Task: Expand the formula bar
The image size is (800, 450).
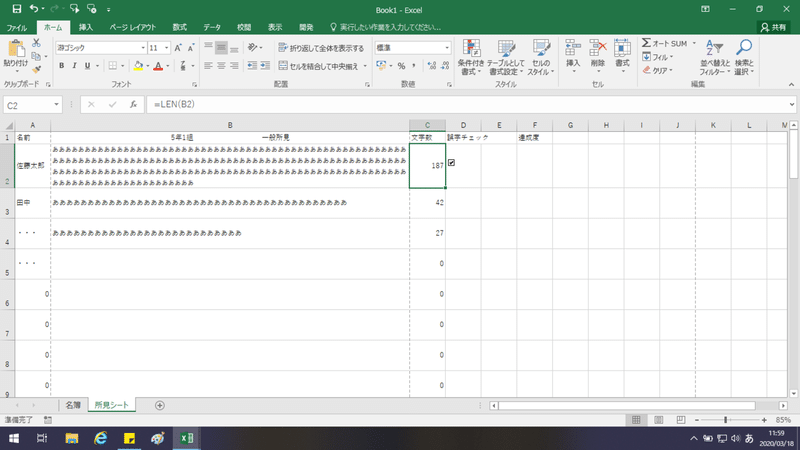Action: (x=792, y=105)
